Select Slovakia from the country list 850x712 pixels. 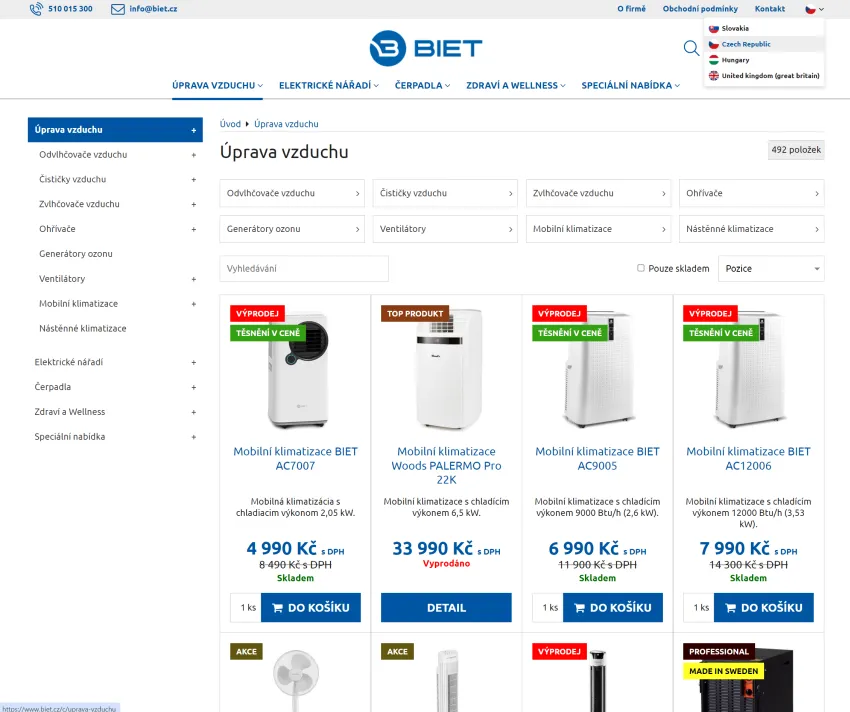[764, 28]
